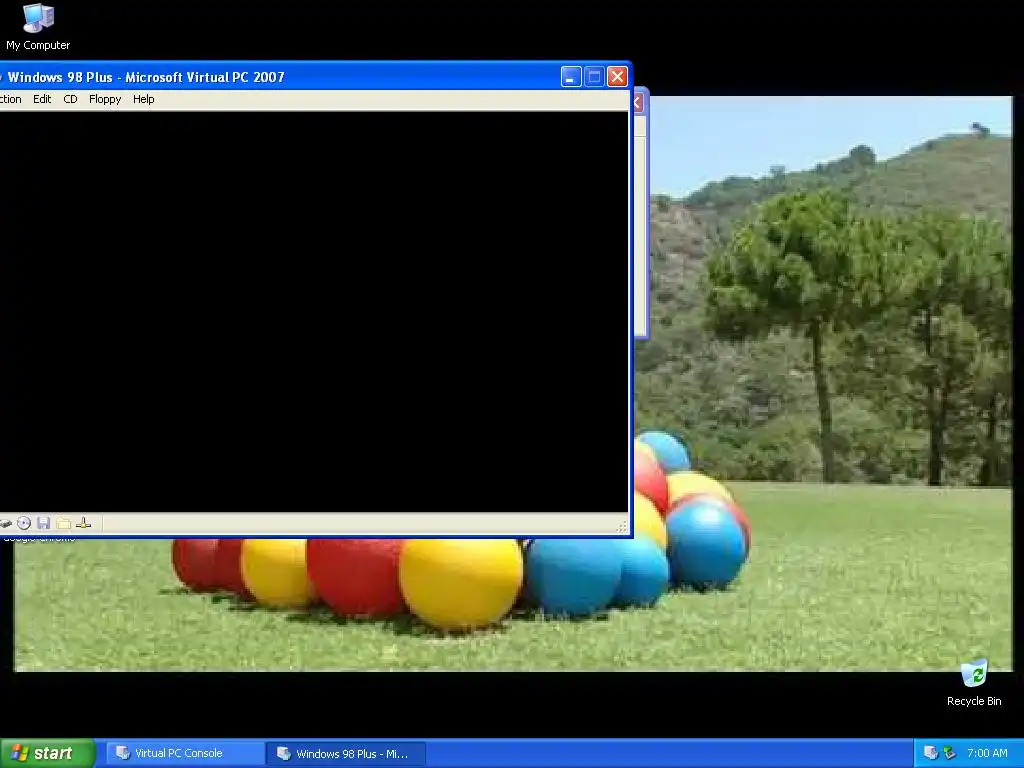This screenshot has width=1024, height=768.
Task: Minimize the Windows 98 Plus window
Action: (x=571, y=77)
